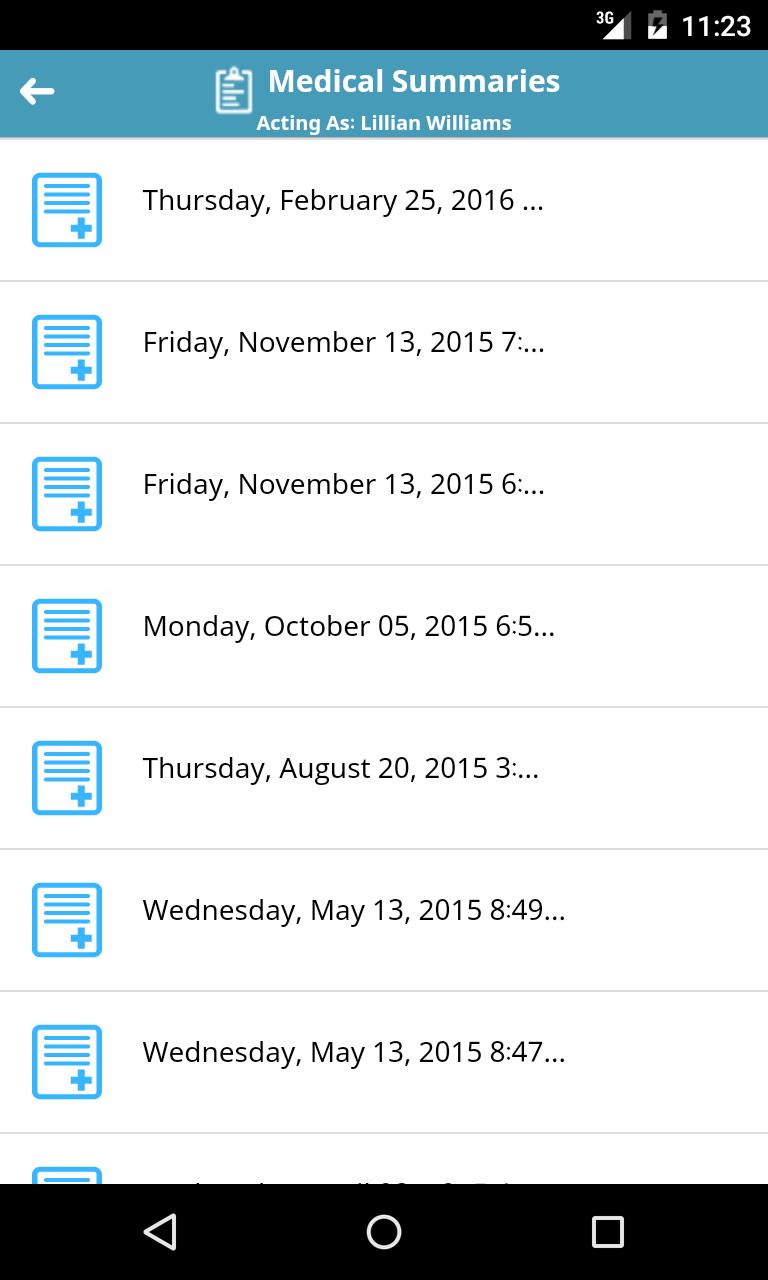Select Friday, November 13, 2015 6: entry
This screenshot has width=768, height=1280.
pos(343,485)
